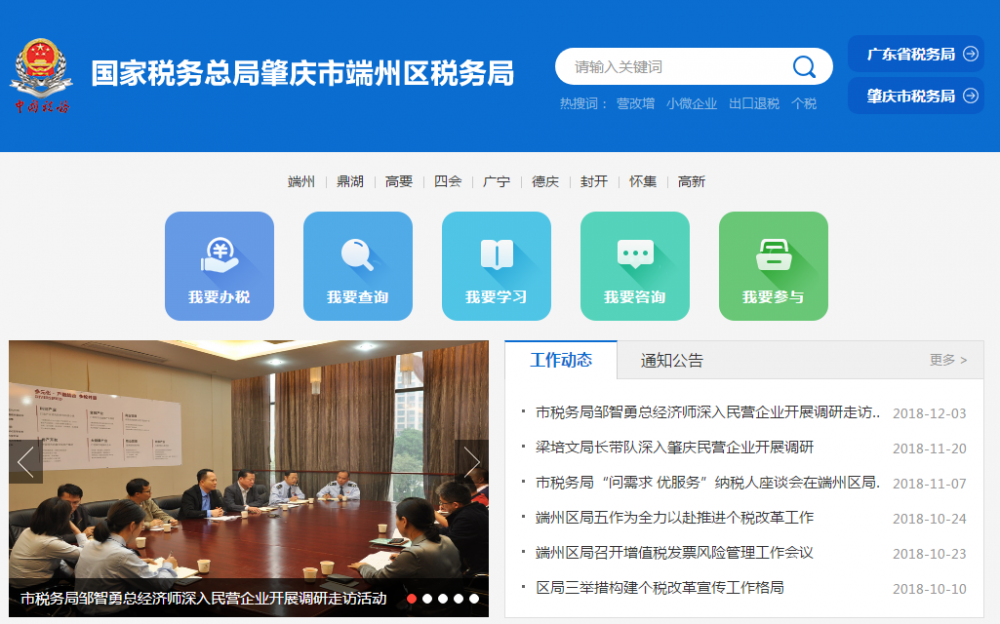
Task: Expand the 更多 news list
Action: pyautogui.click(x=948, y=360)
